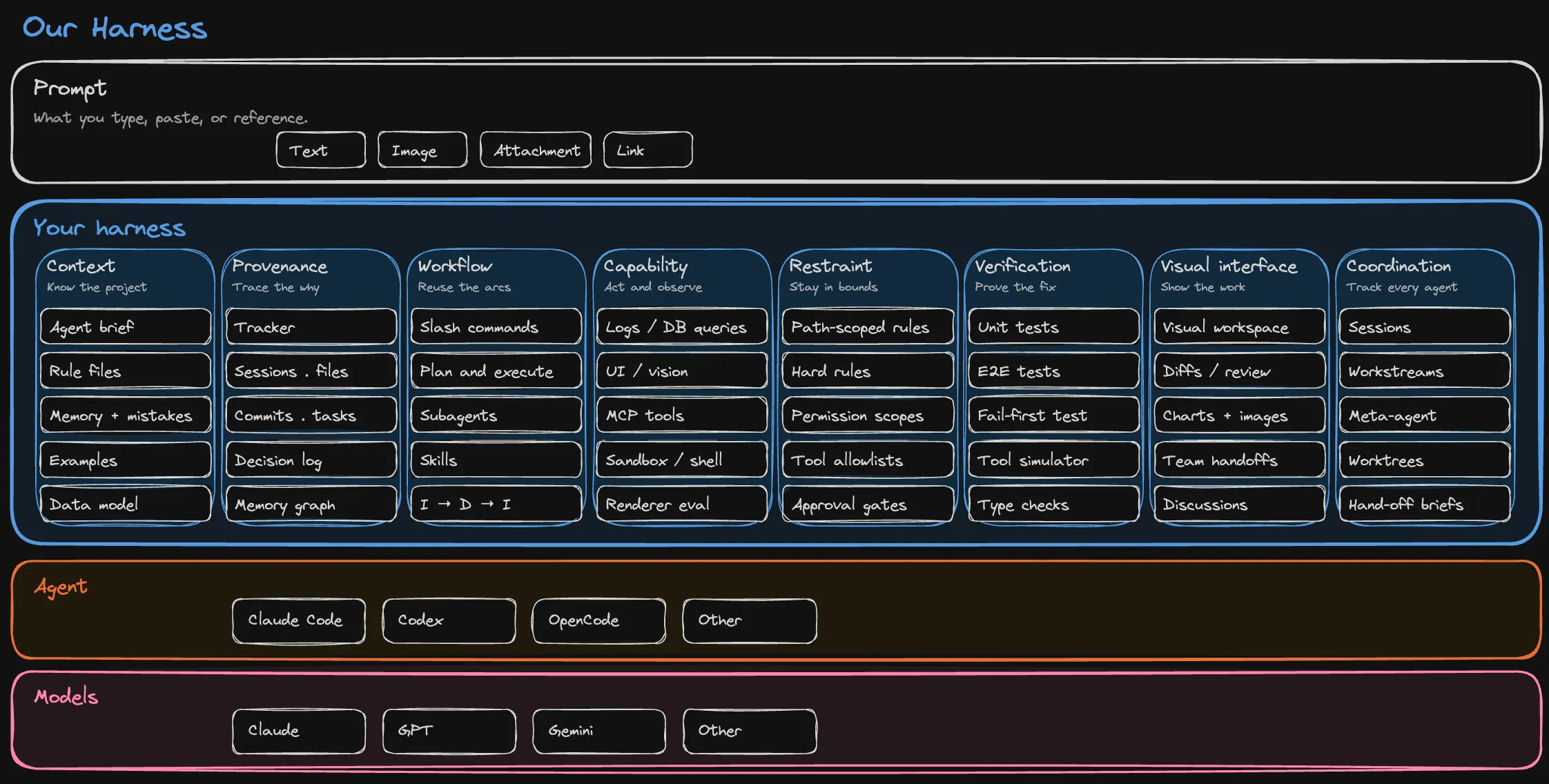Select the GPT model box
The width and height of the screenshot is (1549, 784).
point(449,731)
